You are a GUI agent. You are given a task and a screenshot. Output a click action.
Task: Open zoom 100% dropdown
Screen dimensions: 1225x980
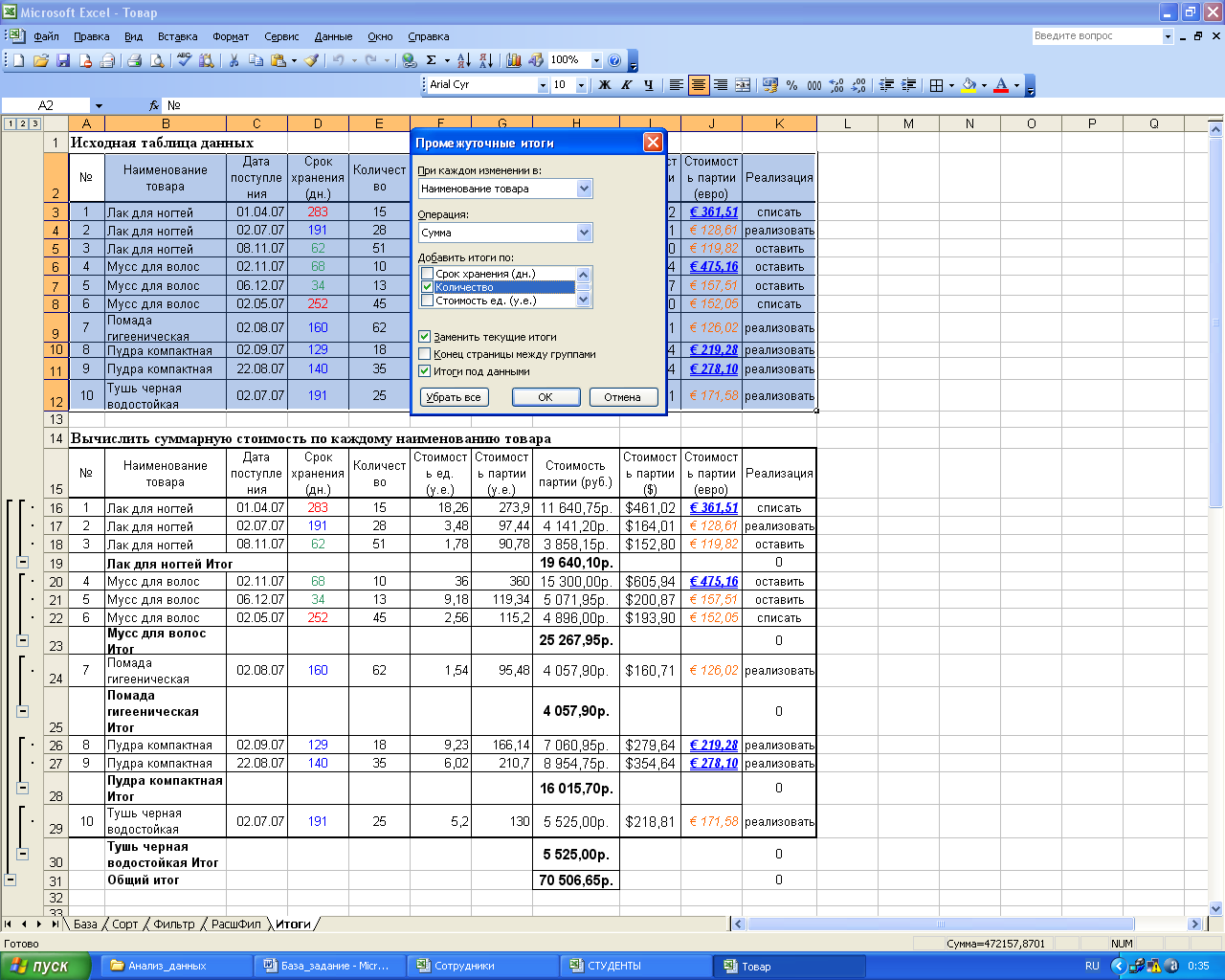coord(596,60)
